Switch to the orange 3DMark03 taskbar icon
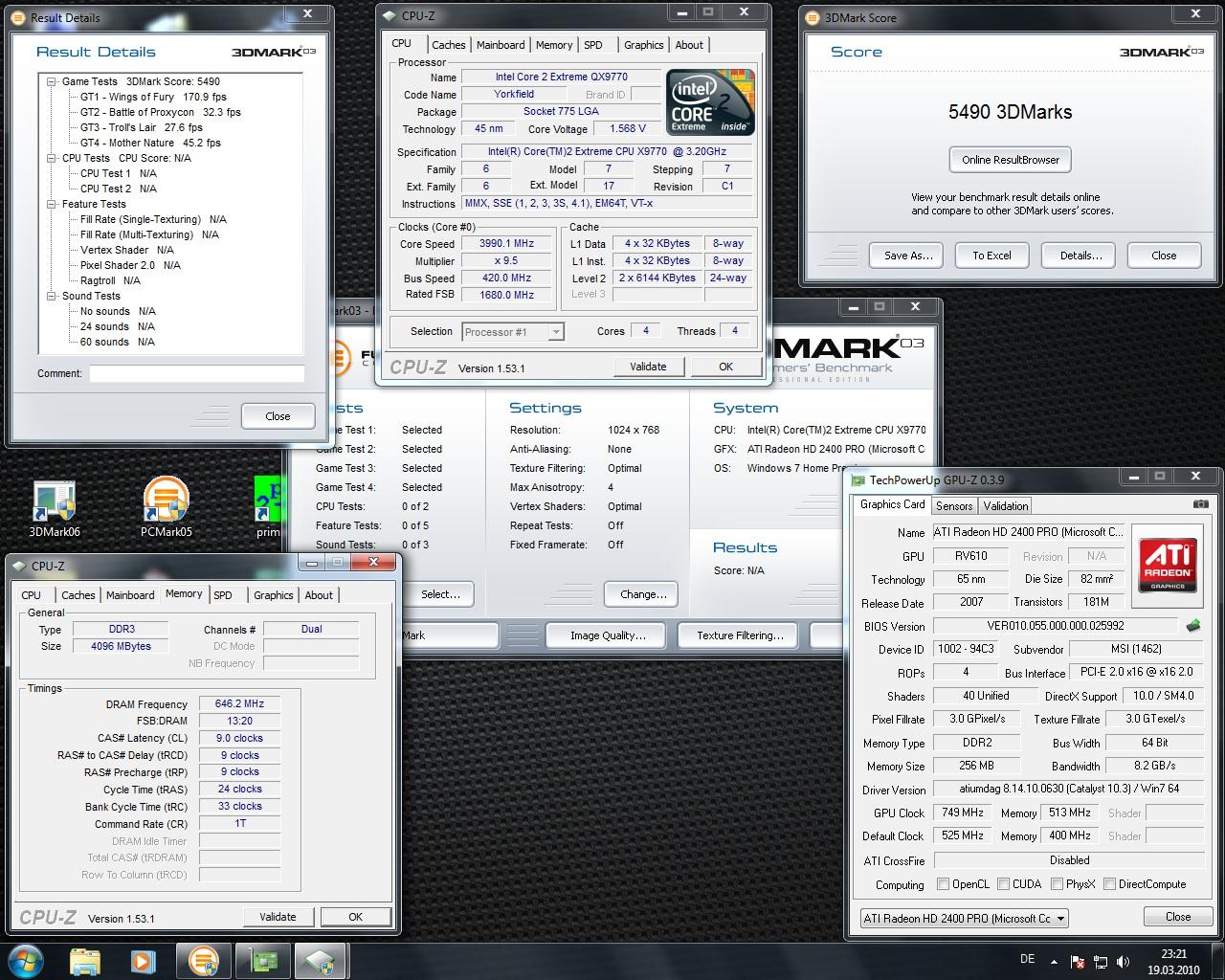This screenshot has width=1225, height=980. pos(203,961)
